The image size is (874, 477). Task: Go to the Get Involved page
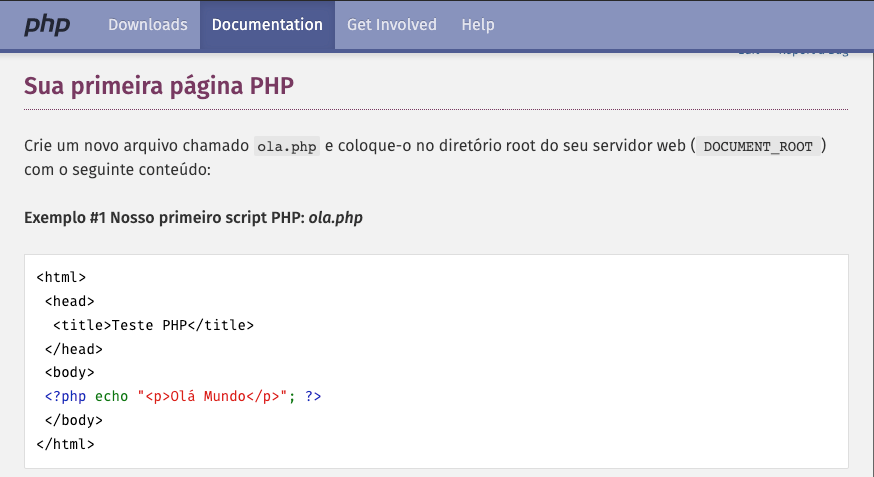[x=392, y=25]
